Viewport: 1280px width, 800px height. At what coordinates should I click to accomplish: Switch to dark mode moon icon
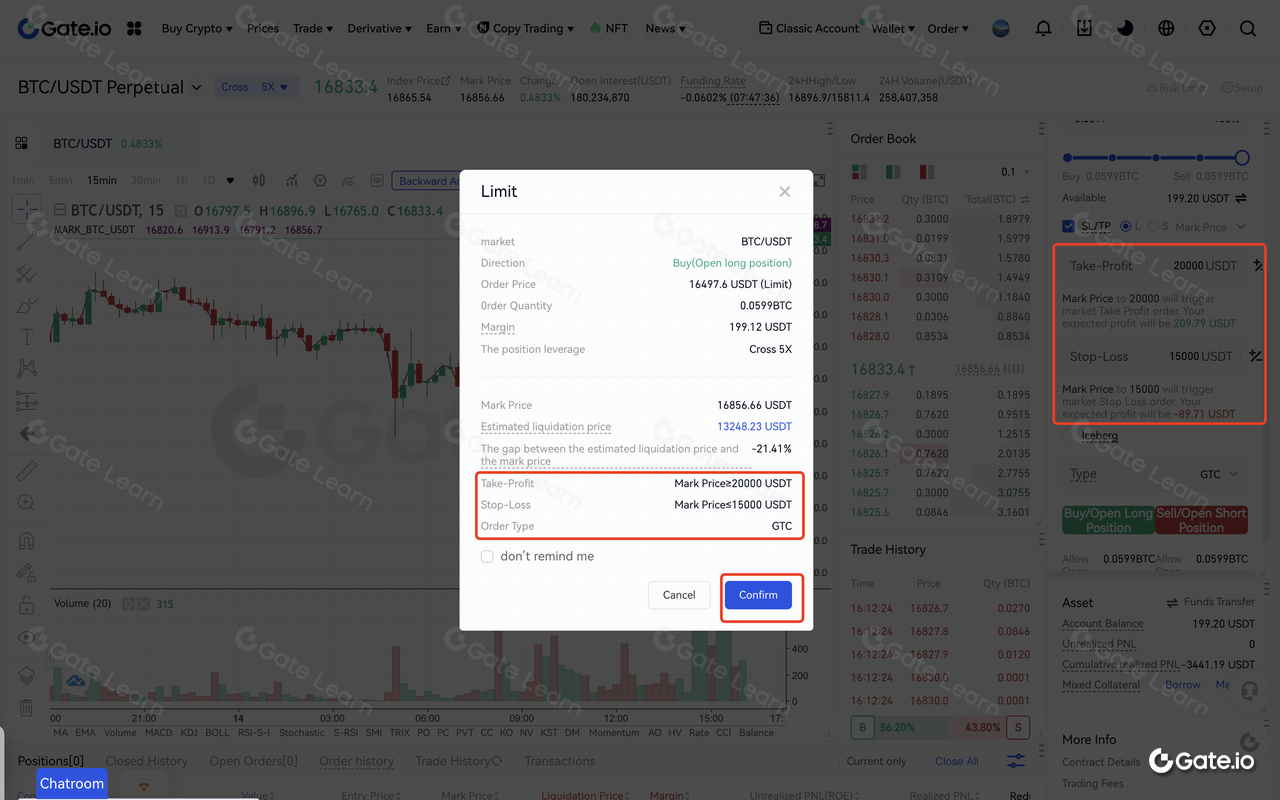(x=1125, y=28)
